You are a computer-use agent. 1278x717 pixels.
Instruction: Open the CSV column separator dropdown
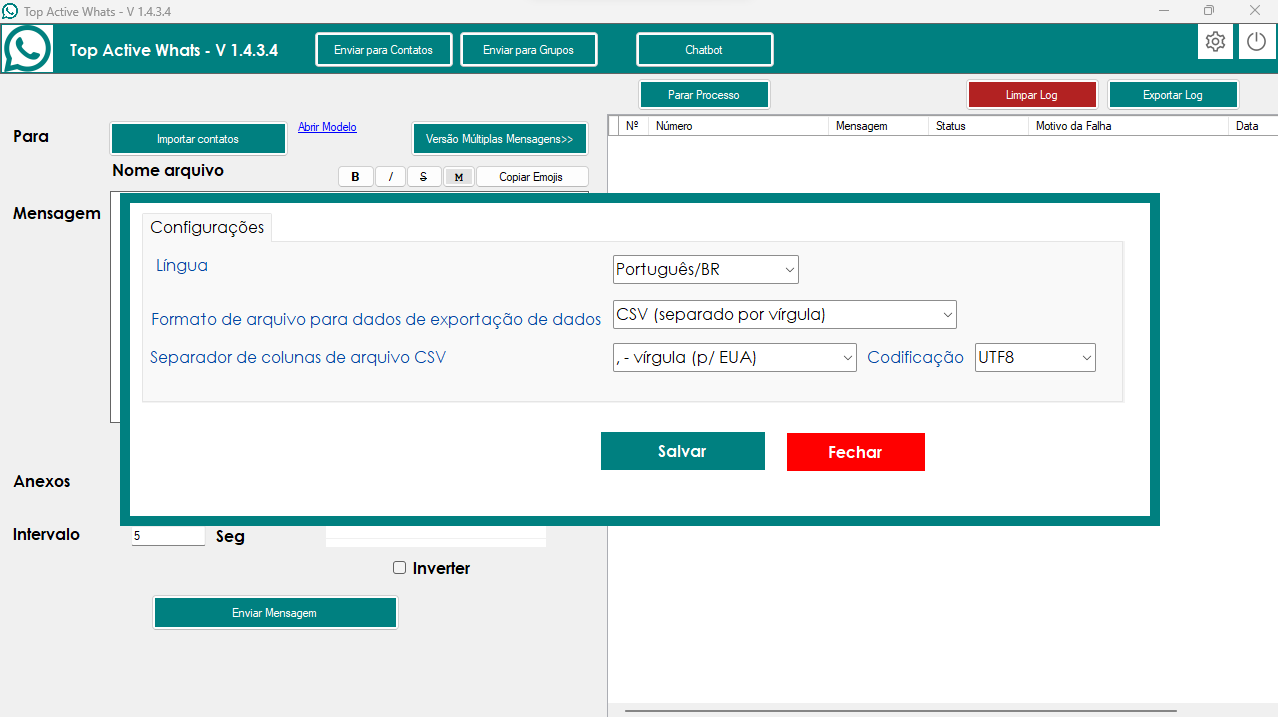(734, 357)
